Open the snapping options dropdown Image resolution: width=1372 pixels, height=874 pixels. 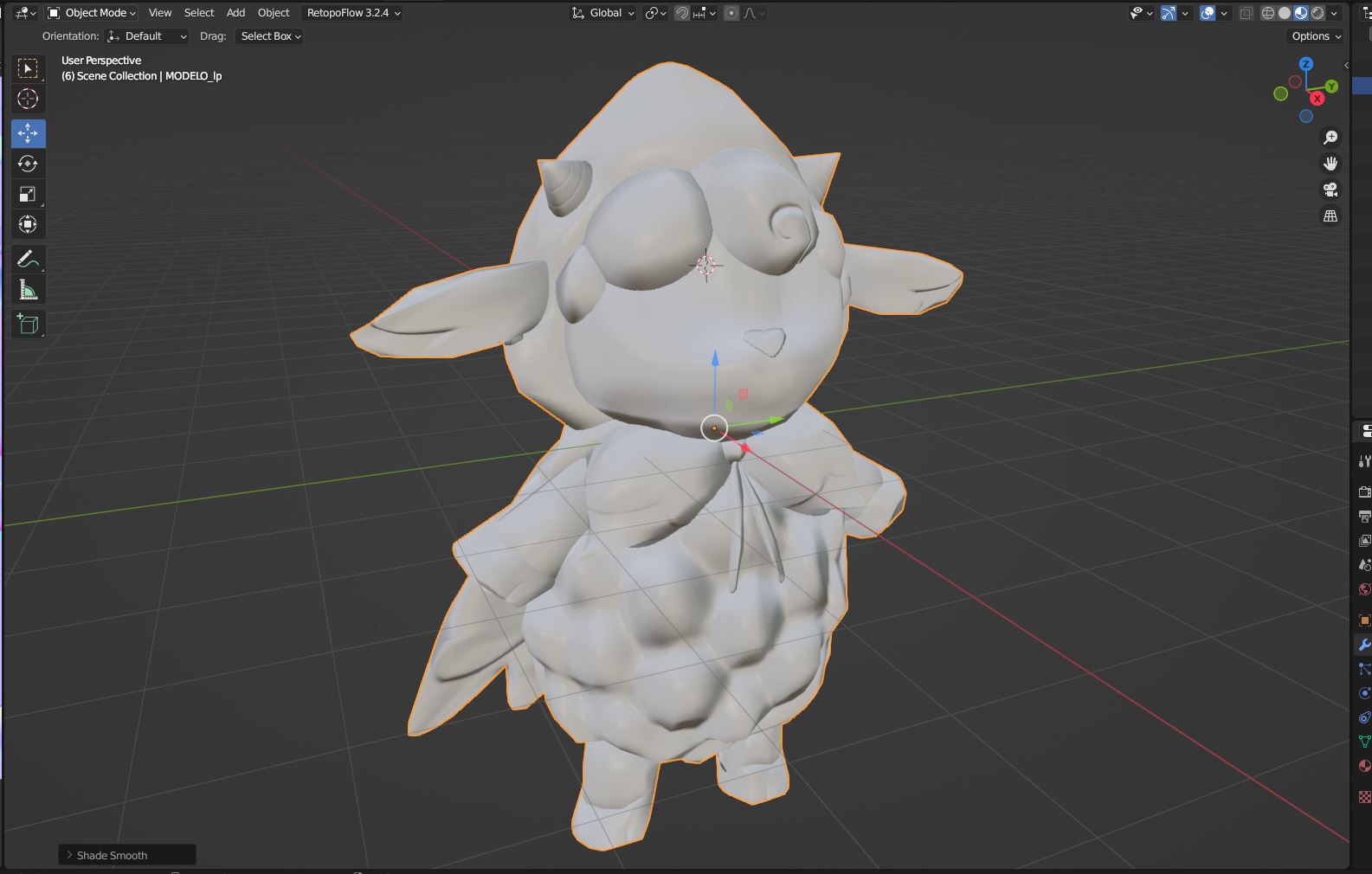705,13
